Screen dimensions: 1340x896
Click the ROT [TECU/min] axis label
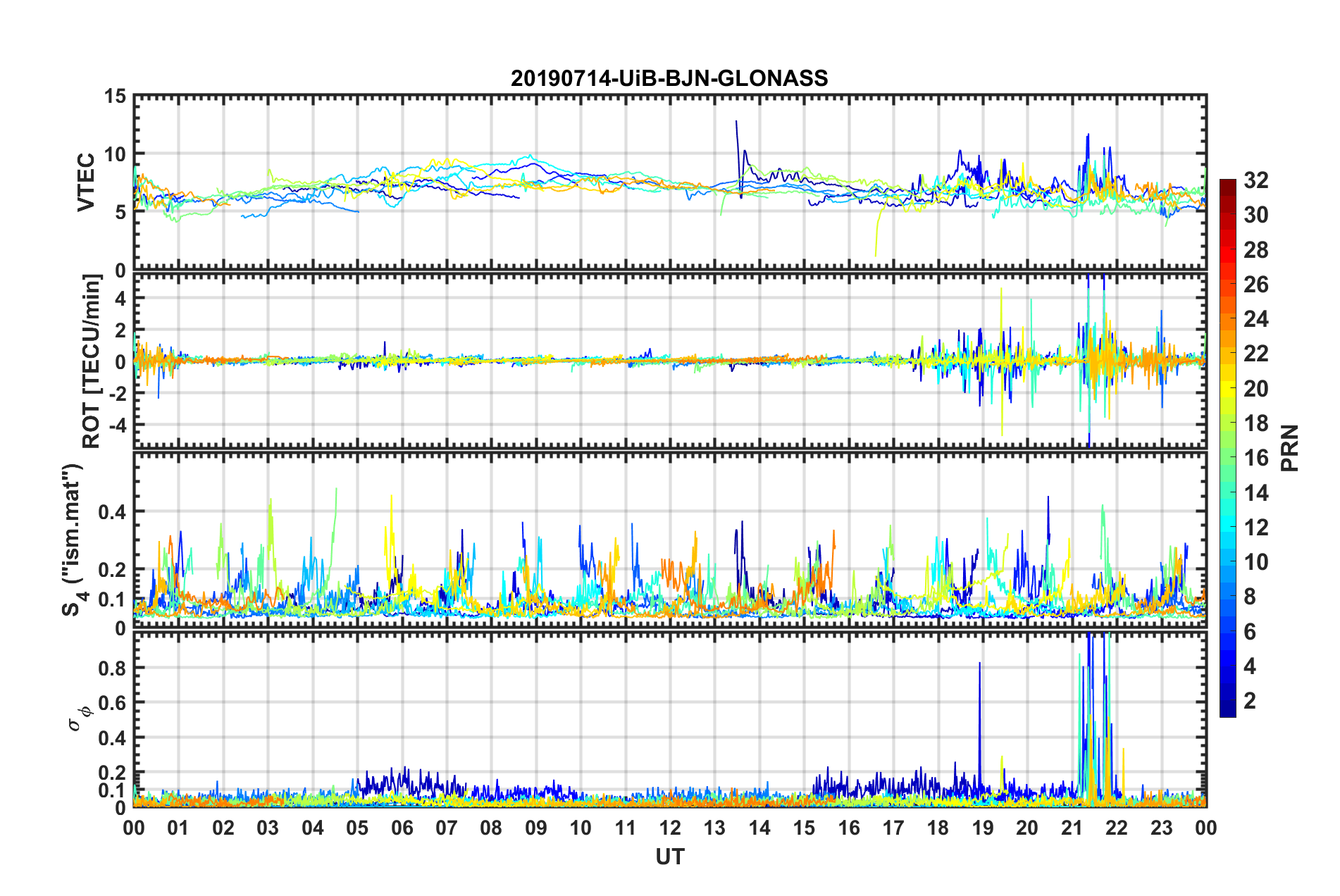92,361
